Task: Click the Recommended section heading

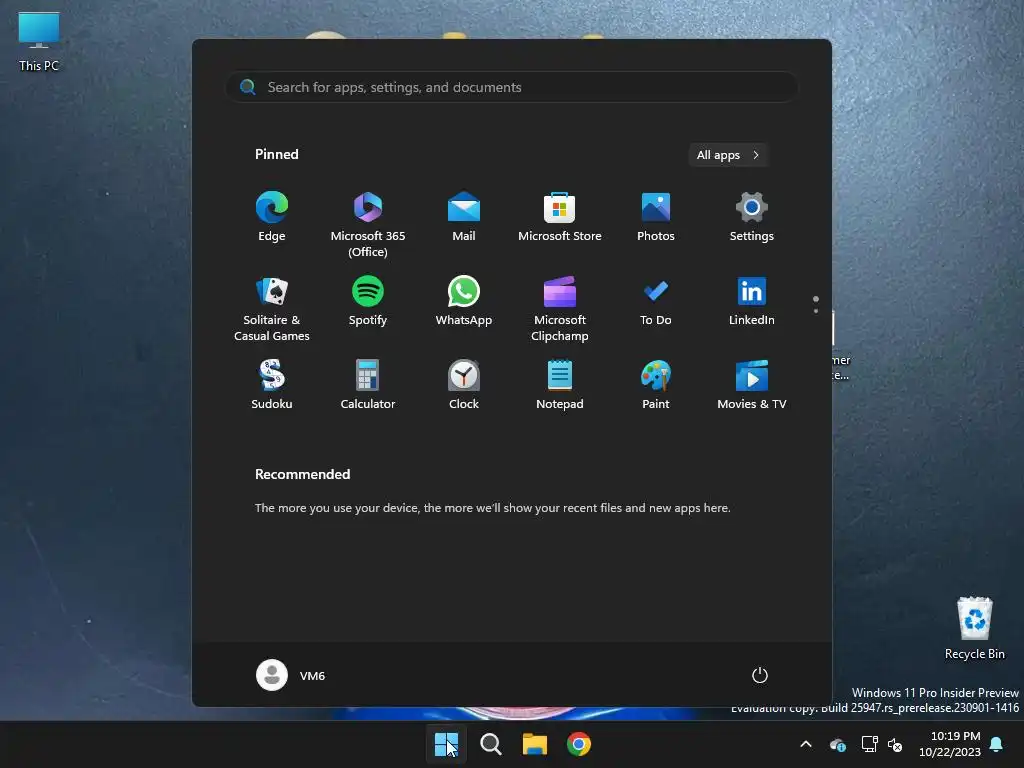Action: click(302, 474)
